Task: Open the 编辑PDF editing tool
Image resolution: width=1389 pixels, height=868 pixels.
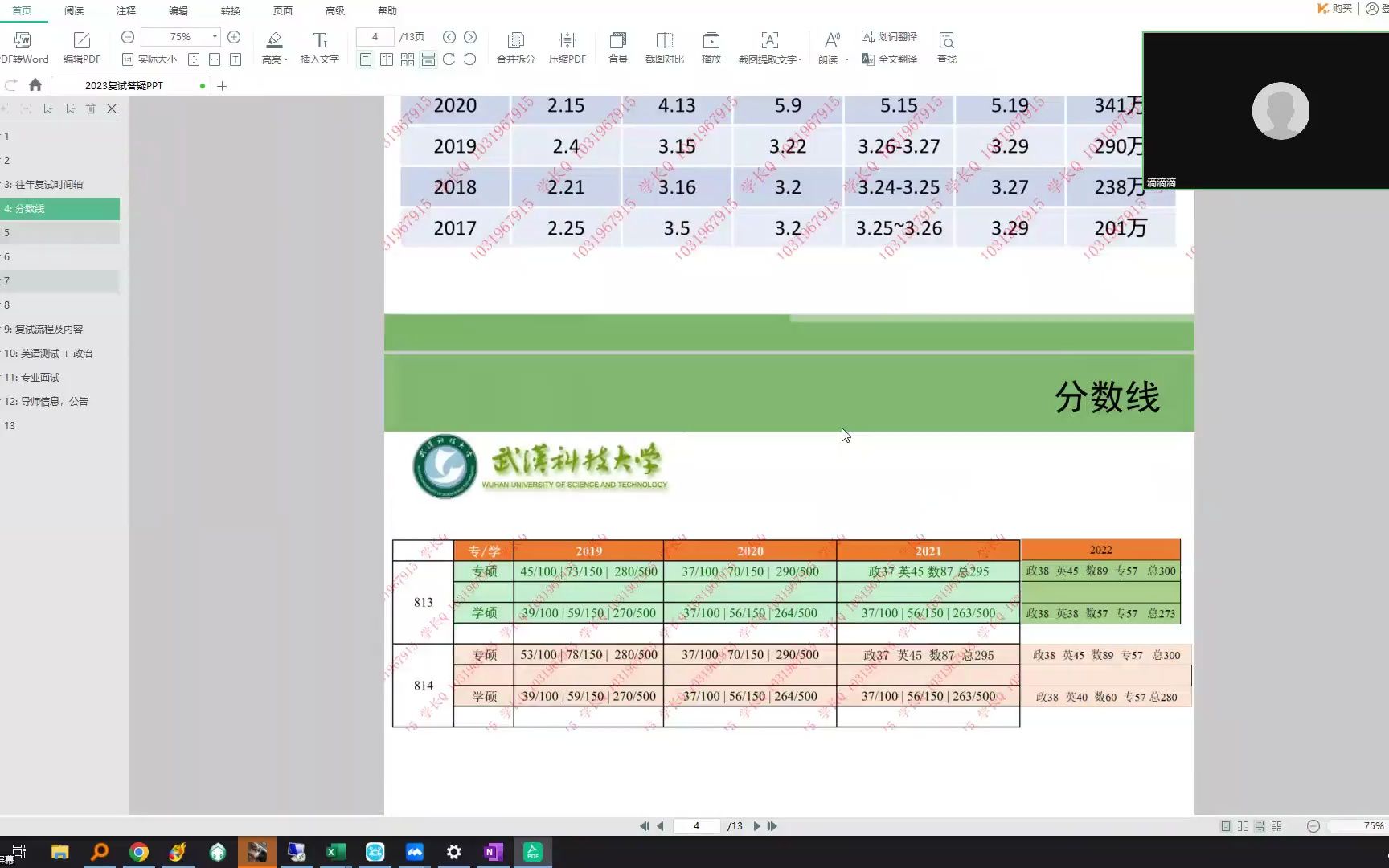Action: [81, 46]
